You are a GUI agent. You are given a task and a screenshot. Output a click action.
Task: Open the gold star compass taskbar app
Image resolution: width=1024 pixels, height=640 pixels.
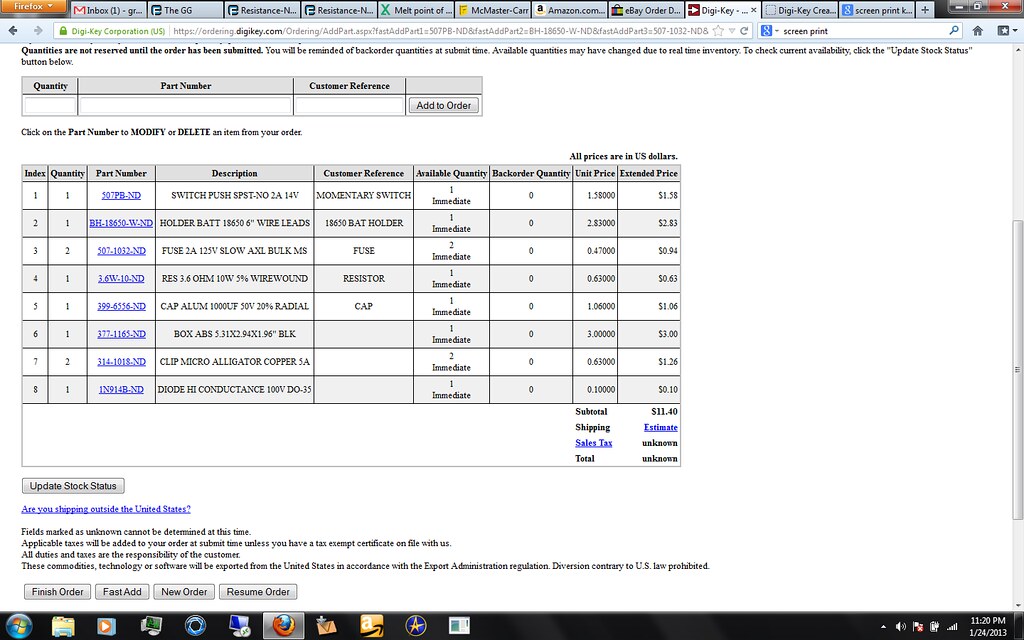click(415, 626)
